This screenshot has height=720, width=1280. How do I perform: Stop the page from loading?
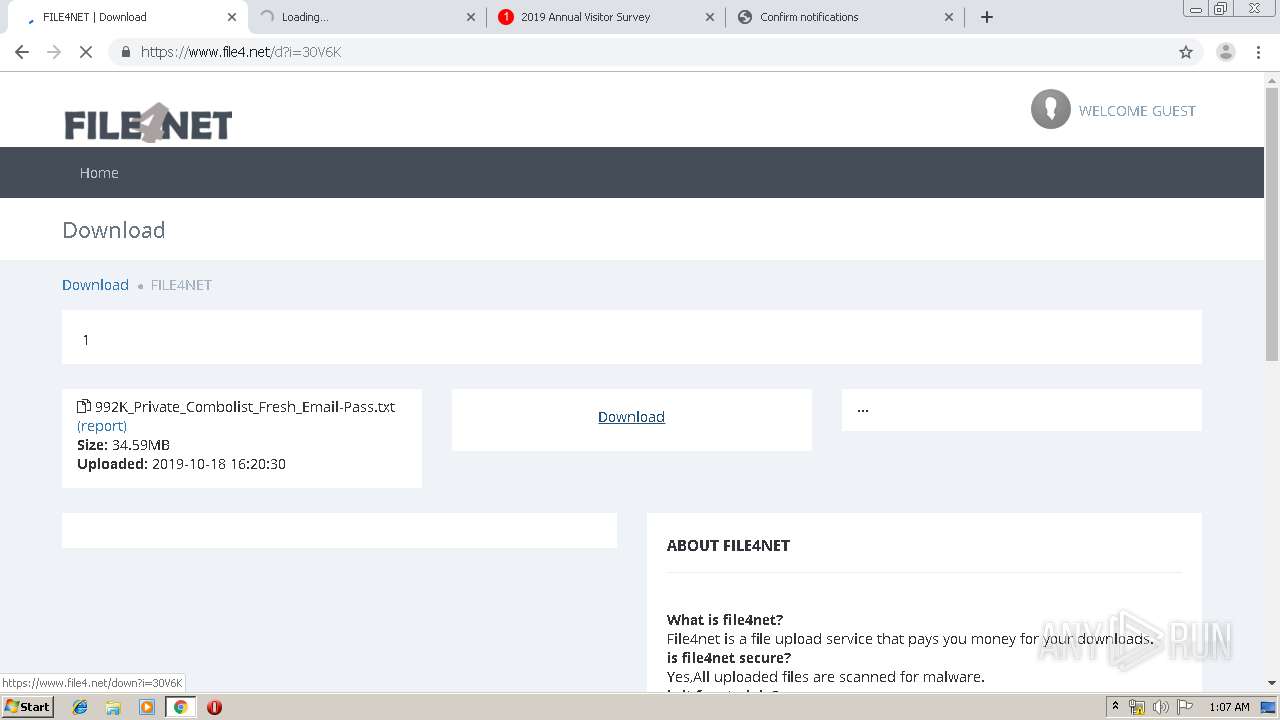click(x=86, y=52)
